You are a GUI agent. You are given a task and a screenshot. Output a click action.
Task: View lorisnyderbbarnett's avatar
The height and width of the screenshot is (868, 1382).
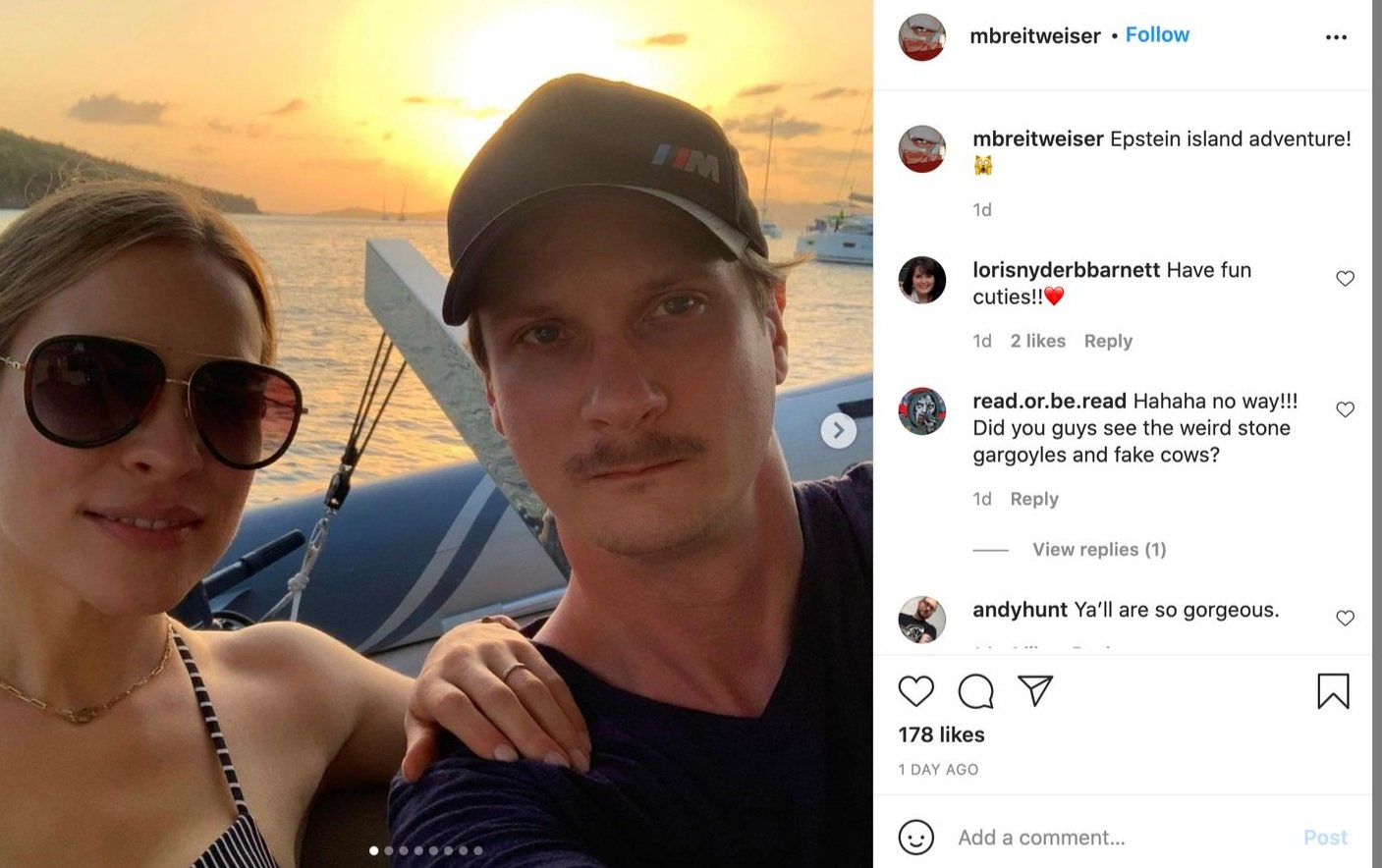pyautogui.click(x=921, y=280)
